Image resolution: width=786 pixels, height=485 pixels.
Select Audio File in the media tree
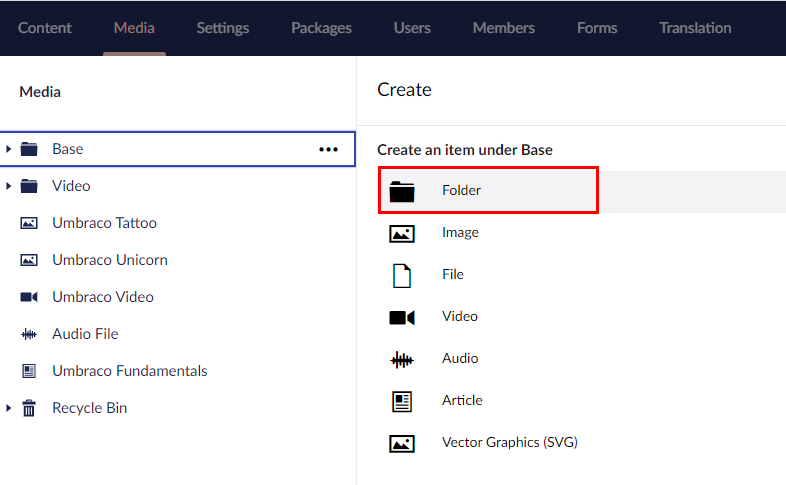point(85,334)
